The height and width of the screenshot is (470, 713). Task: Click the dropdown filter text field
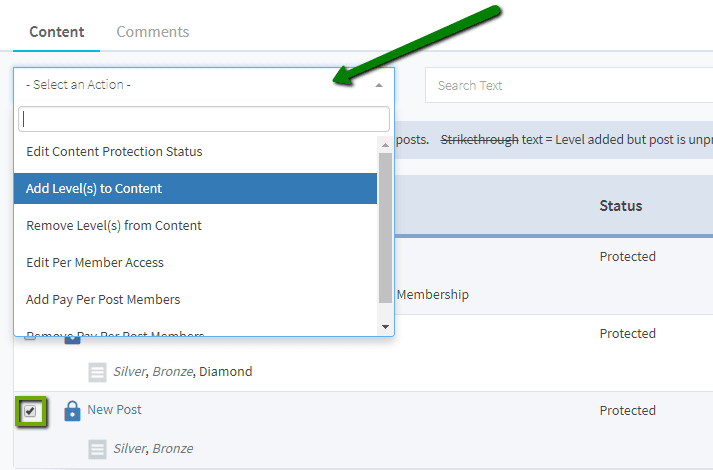coord(204,119)
